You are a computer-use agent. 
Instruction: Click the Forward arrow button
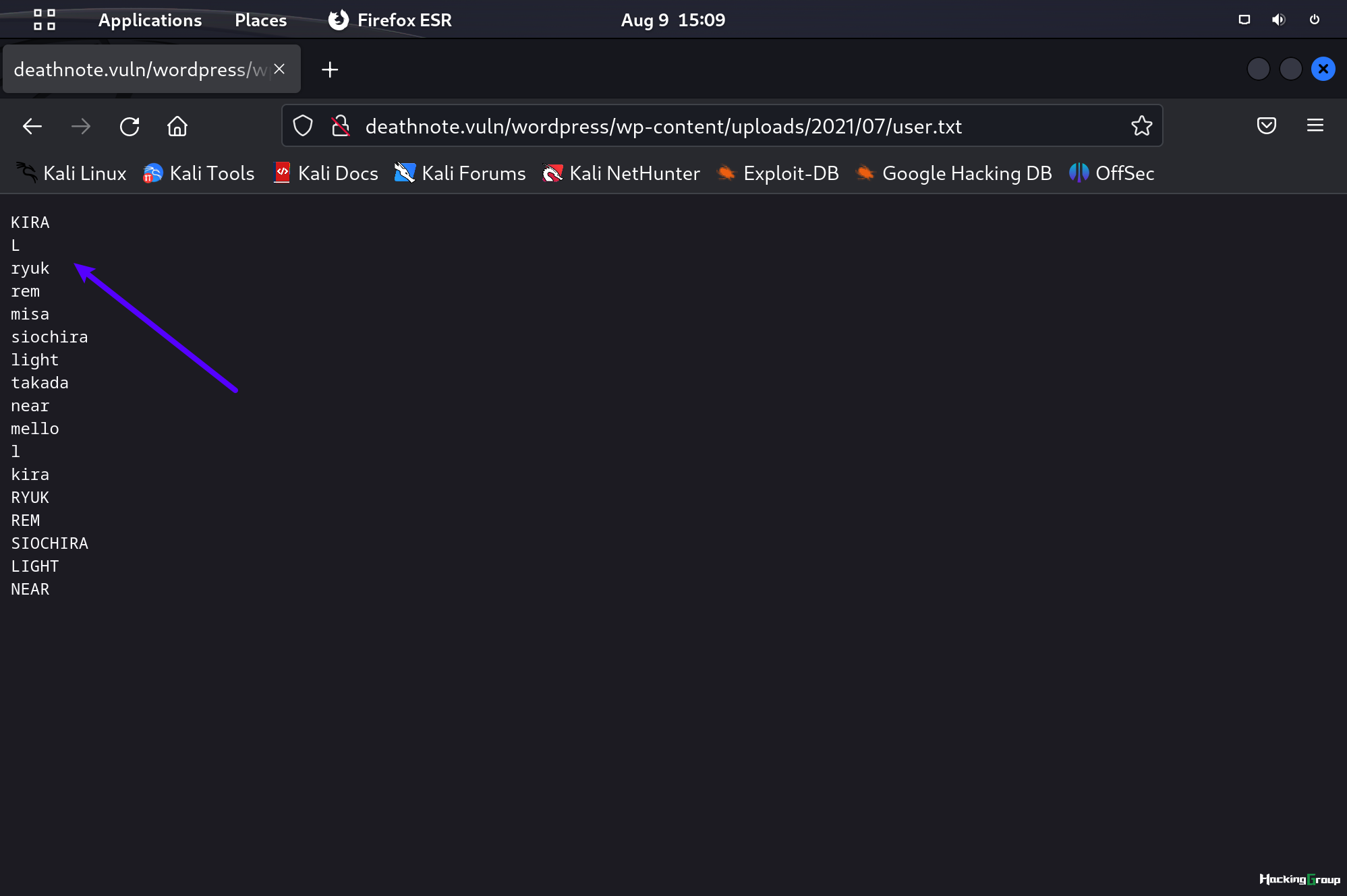coord(81,126)
